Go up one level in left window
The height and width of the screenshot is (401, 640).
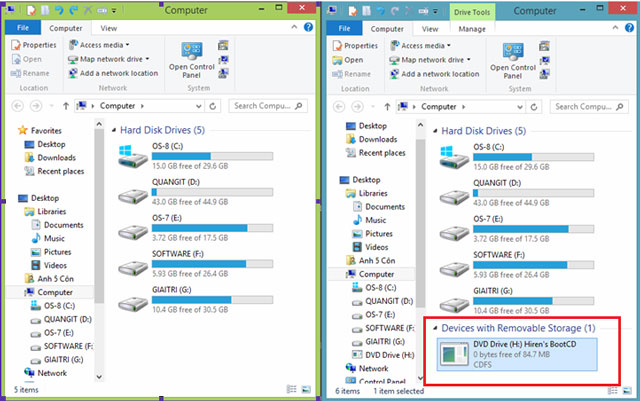tap(66, 106)
